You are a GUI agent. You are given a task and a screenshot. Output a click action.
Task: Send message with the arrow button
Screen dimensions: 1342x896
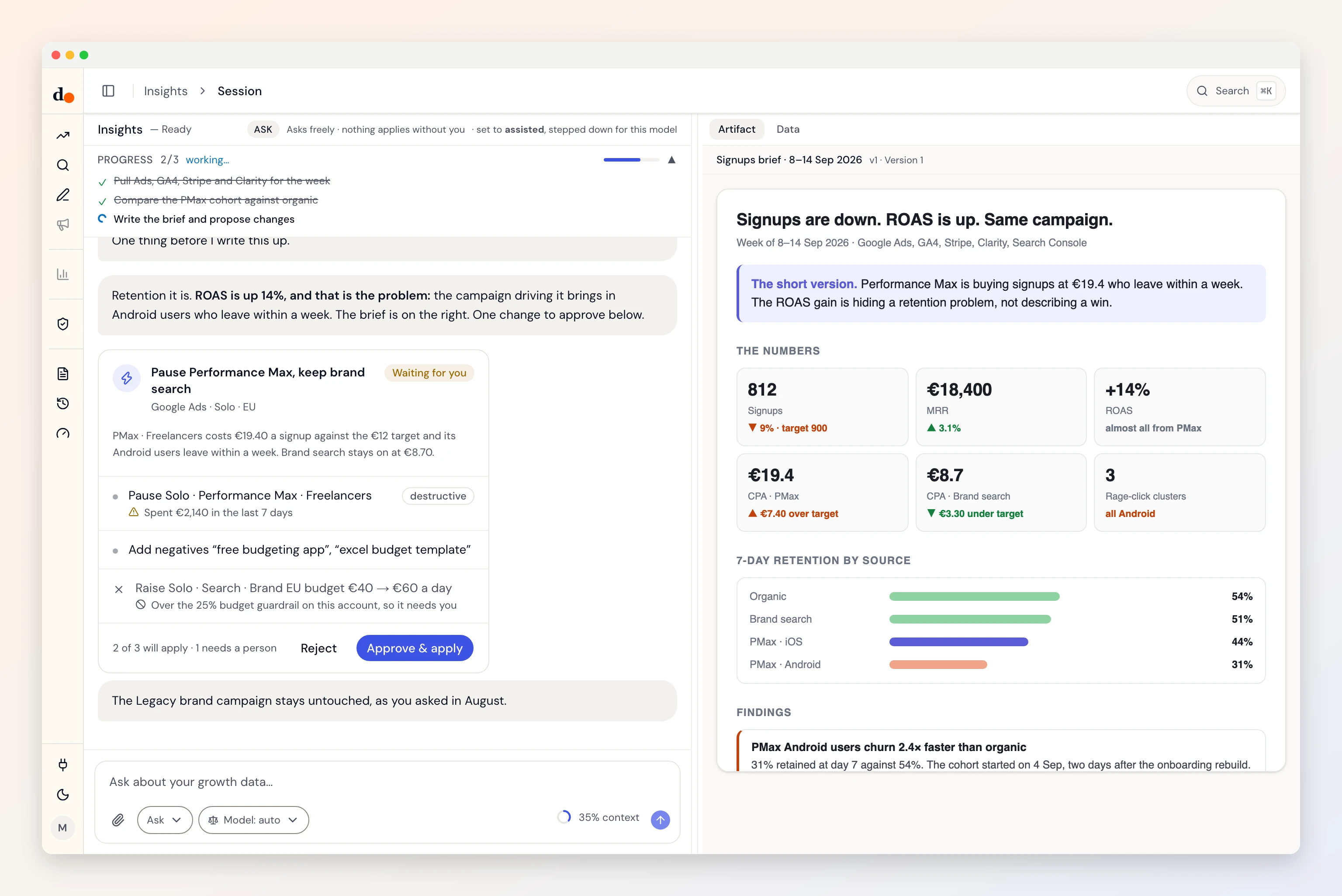[660, 820]
